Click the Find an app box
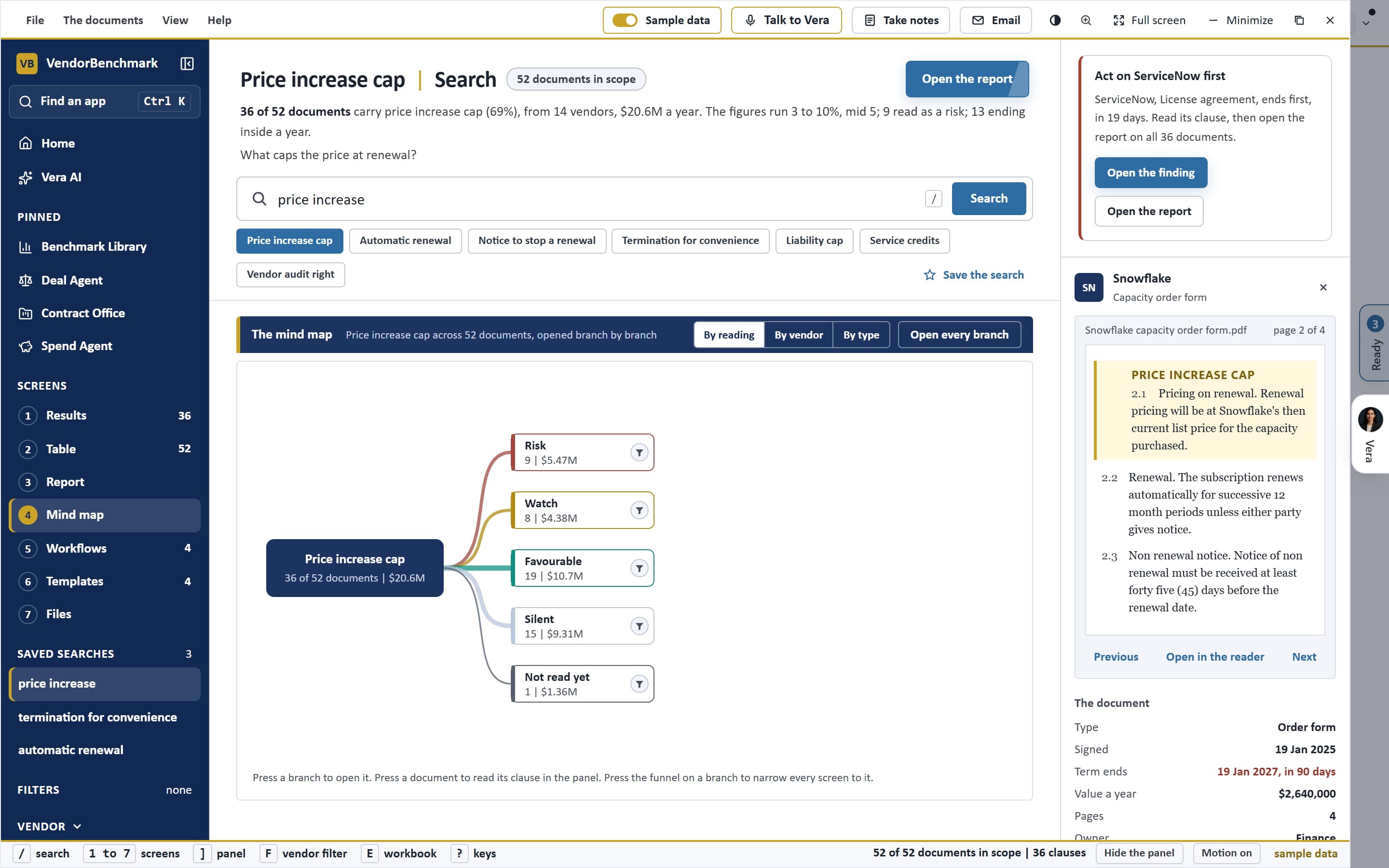 point(105,102)
